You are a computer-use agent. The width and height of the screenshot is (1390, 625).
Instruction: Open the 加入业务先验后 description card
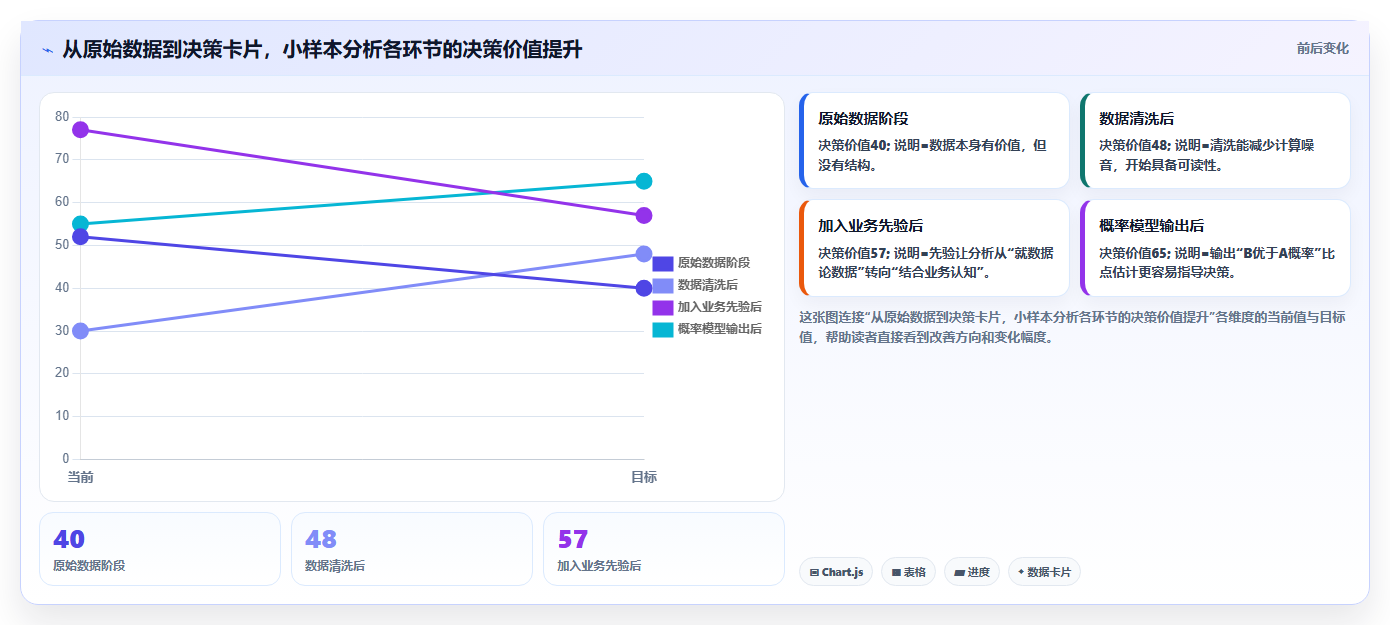pyautogui.click(x=934, y=248)
